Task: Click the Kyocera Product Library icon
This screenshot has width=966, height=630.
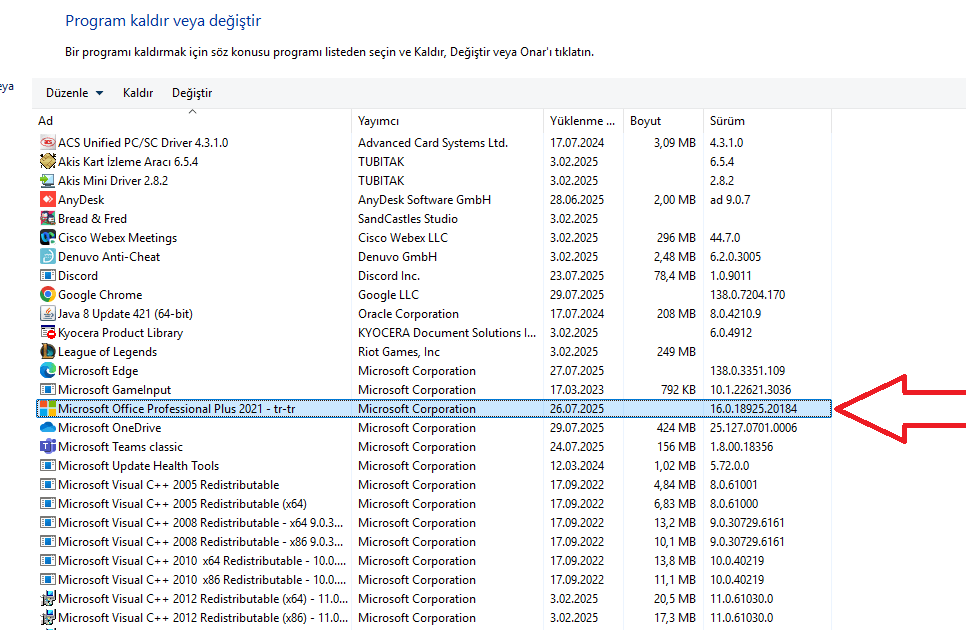Action: [47, 333]
